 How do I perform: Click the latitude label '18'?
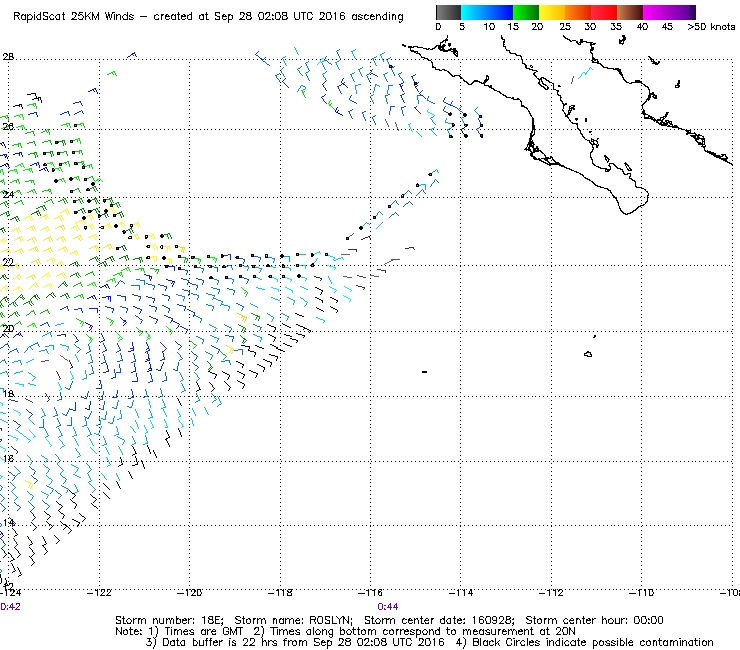pyautogui.click(x=8, y=394)
